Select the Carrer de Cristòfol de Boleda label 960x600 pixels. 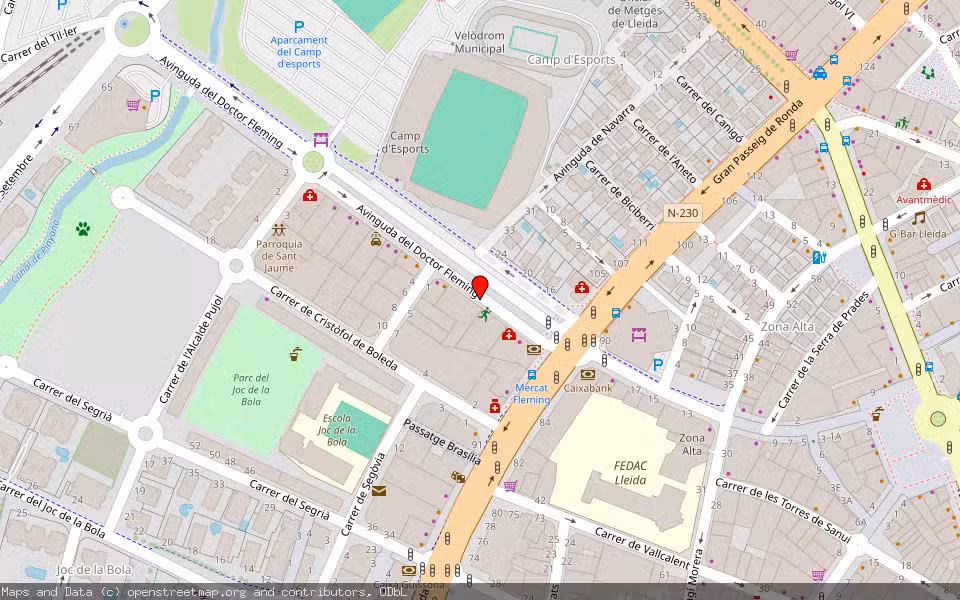[x=334, y=328]
